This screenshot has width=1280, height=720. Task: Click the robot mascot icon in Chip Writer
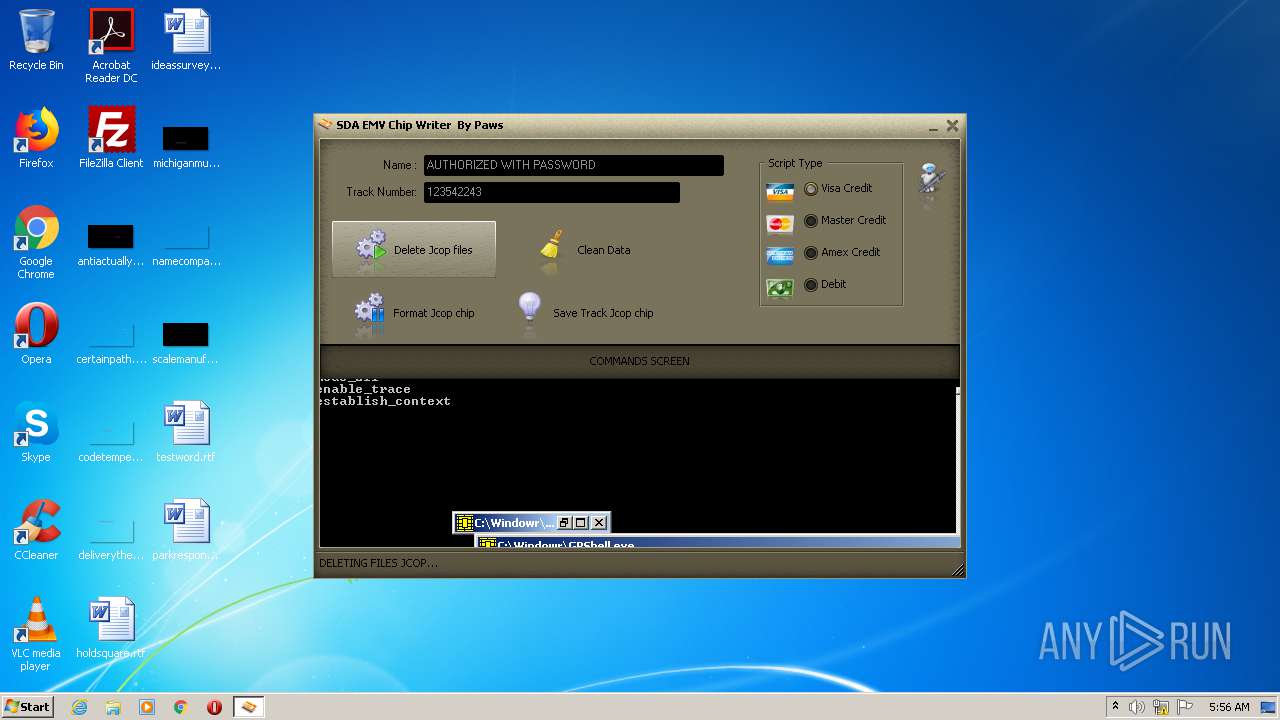point(932,180)
